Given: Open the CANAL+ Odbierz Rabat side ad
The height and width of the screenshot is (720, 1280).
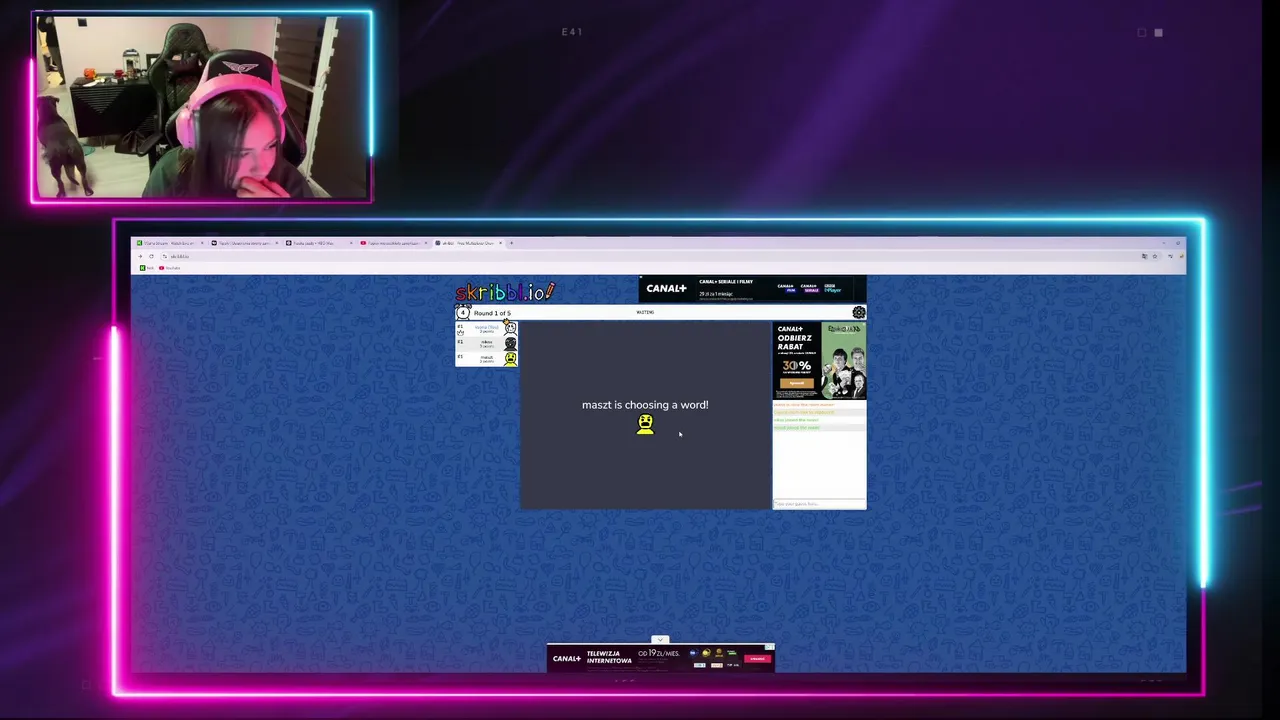Looking at the screenshot, I should coord(819,360).
